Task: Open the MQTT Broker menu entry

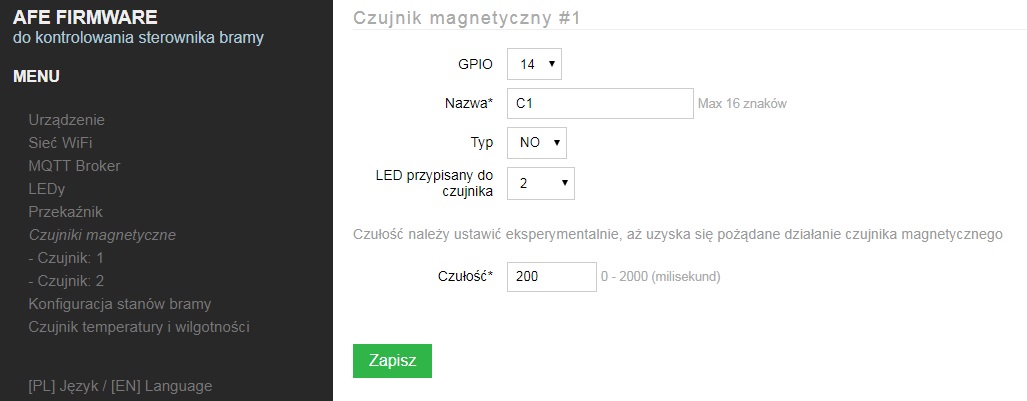Action: coord(74,166)
